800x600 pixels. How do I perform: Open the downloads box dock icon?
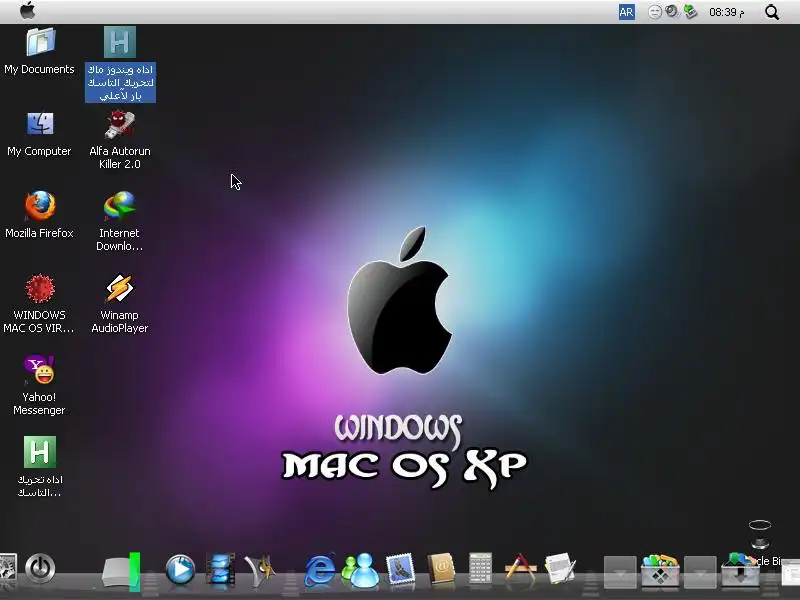click(740, 569)
